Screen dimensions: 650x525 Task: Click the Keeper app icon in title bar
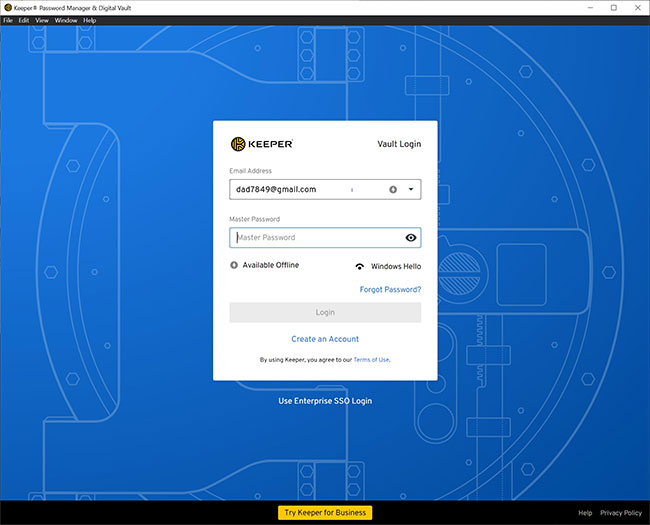coord(7,7)
